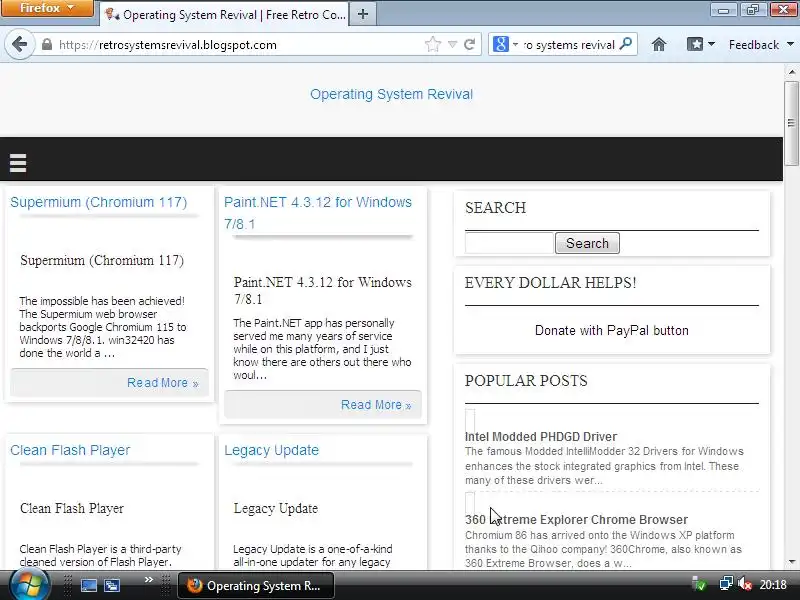The height and width of the screenshot is (600, 800).
Task: Click the EVERY DOLLAR HELPS! heading
Action: click(551, 283)
